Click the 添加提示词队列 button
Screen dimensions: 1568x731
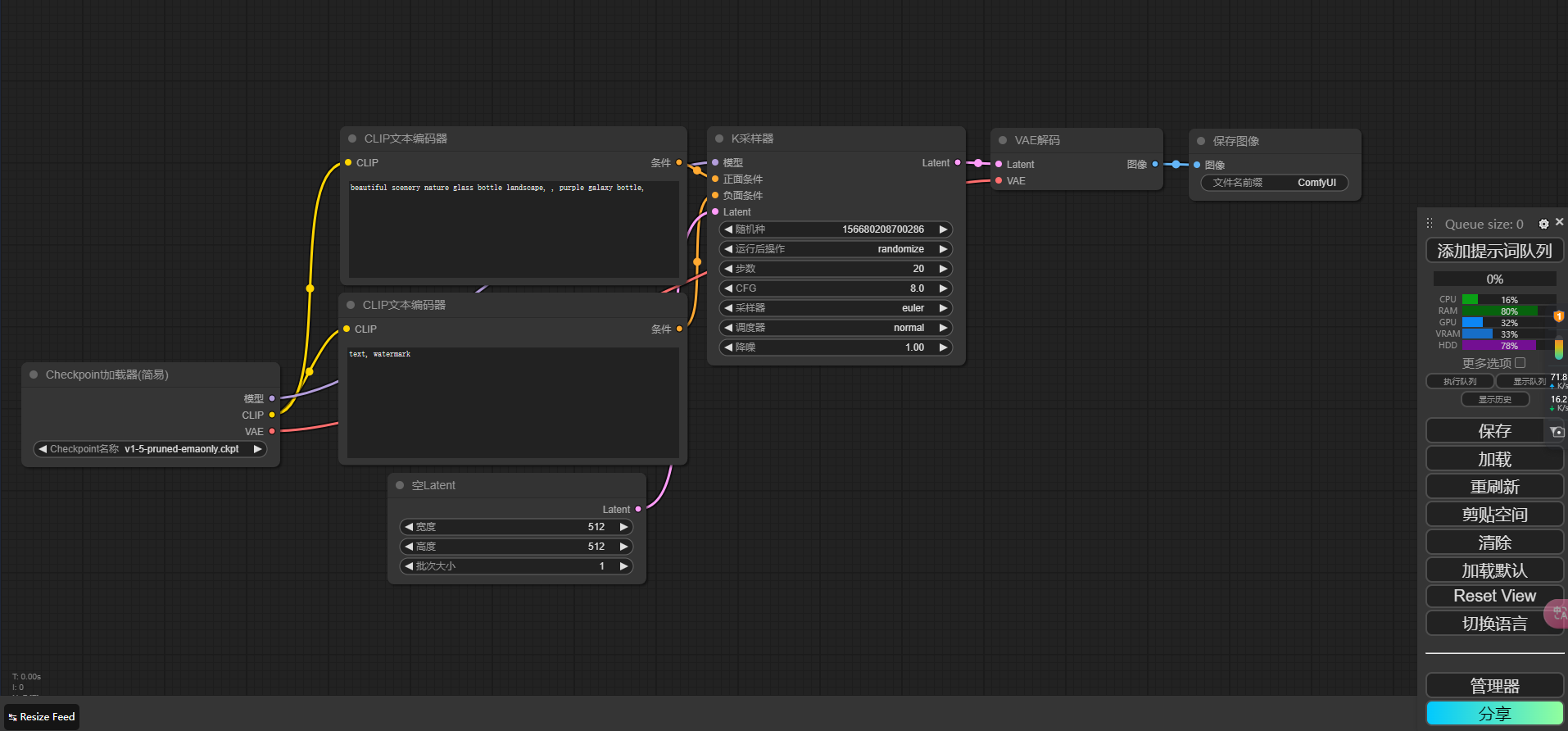(1494, 251)
